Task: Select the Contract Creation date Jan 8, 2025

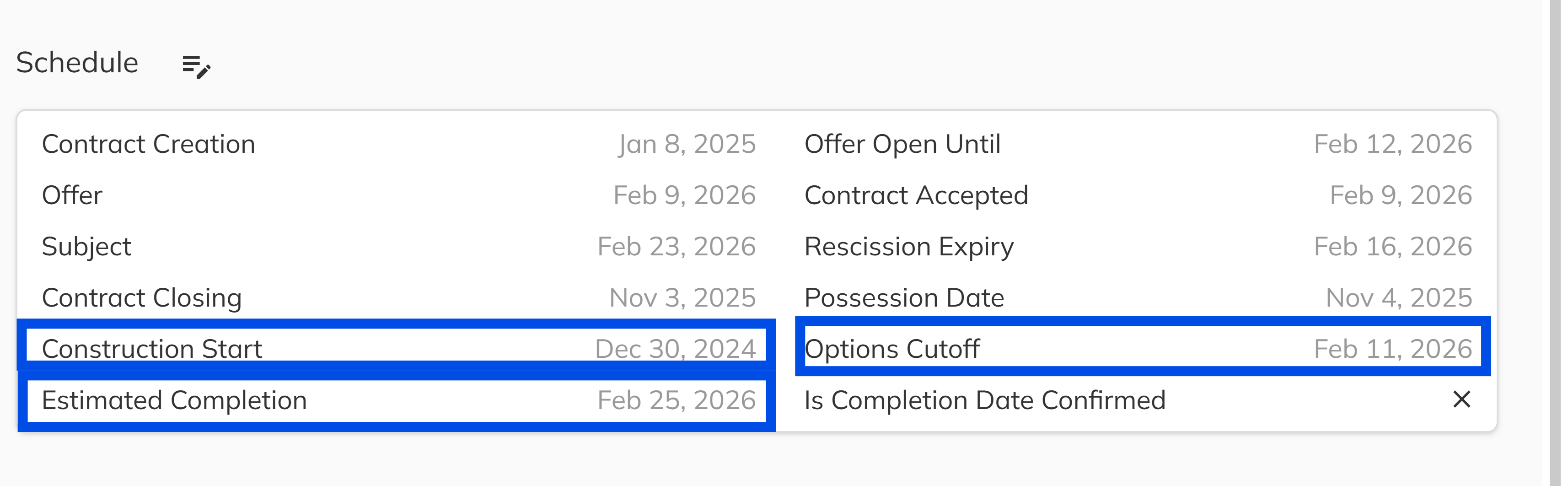Action: coord(687,144)
